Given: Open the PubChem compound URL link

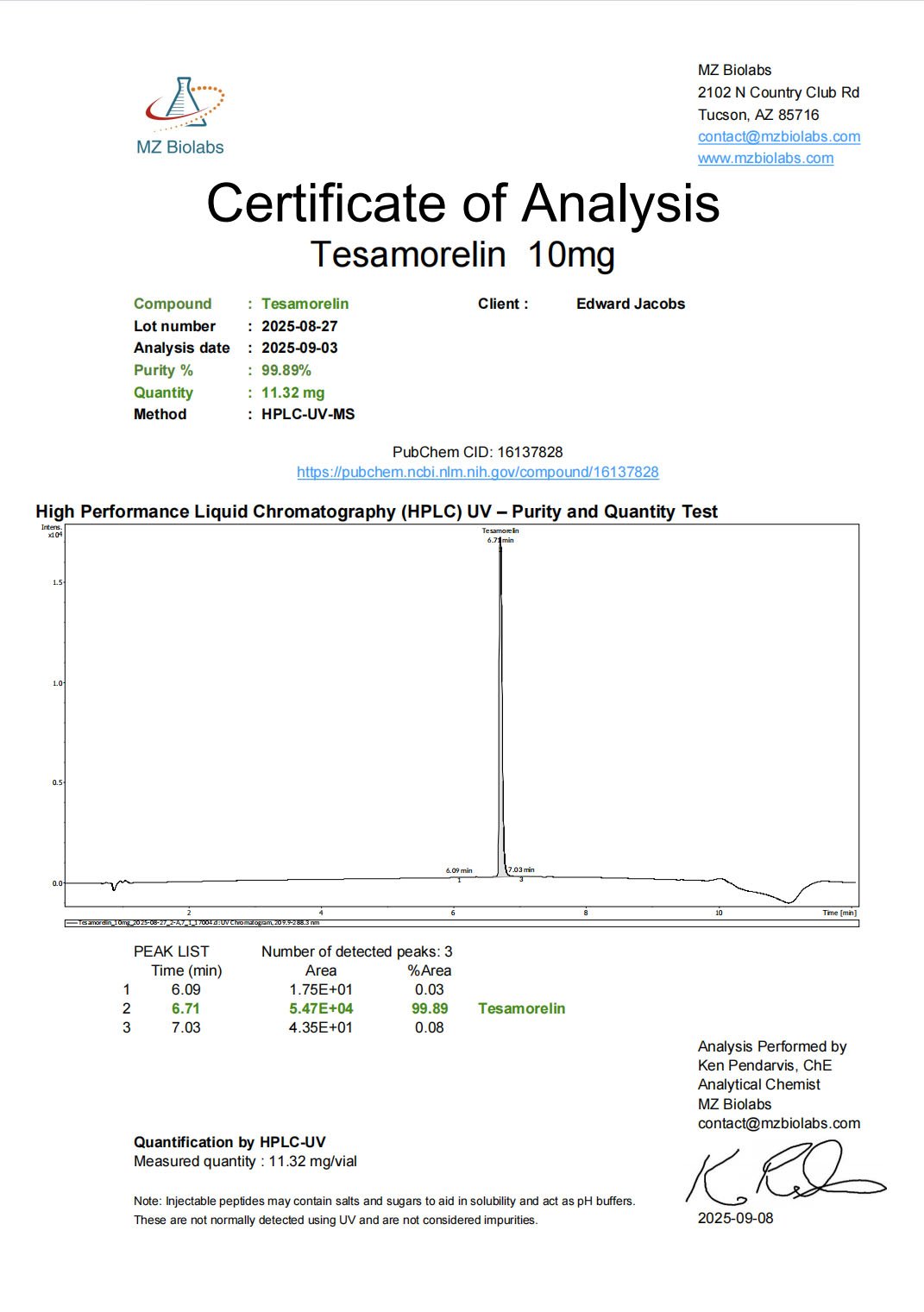Looking at the screenshot, I should [477, 472].
